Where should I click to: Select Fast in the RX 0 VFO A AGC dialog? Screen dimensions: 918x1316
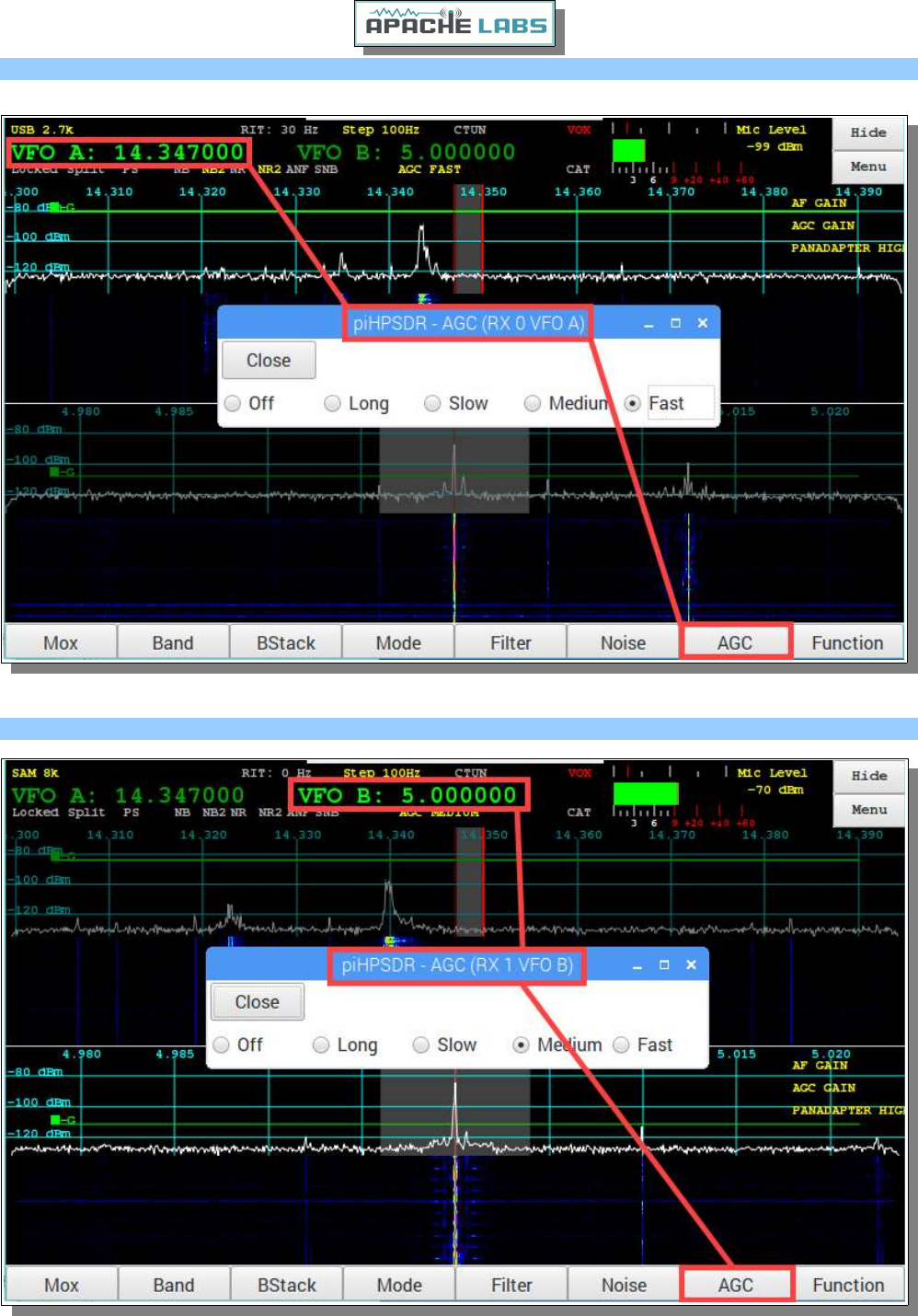(655, 403)
